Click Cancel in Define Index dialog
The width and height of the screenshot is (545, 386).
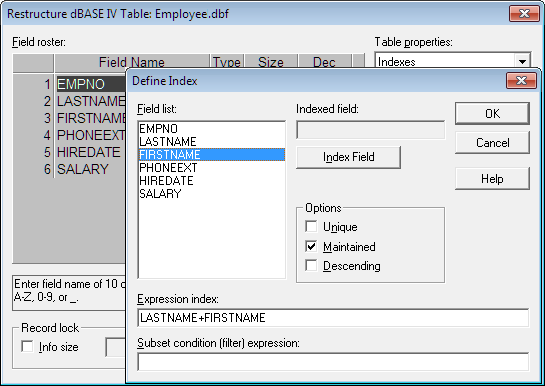[x=492, y=142]
